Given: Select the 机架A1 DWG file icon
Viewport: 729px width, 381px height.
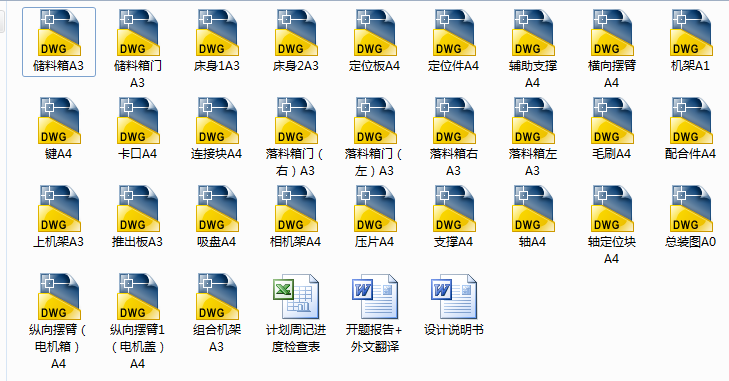Looking at the screenshot, I should click(x=691, y=33).
